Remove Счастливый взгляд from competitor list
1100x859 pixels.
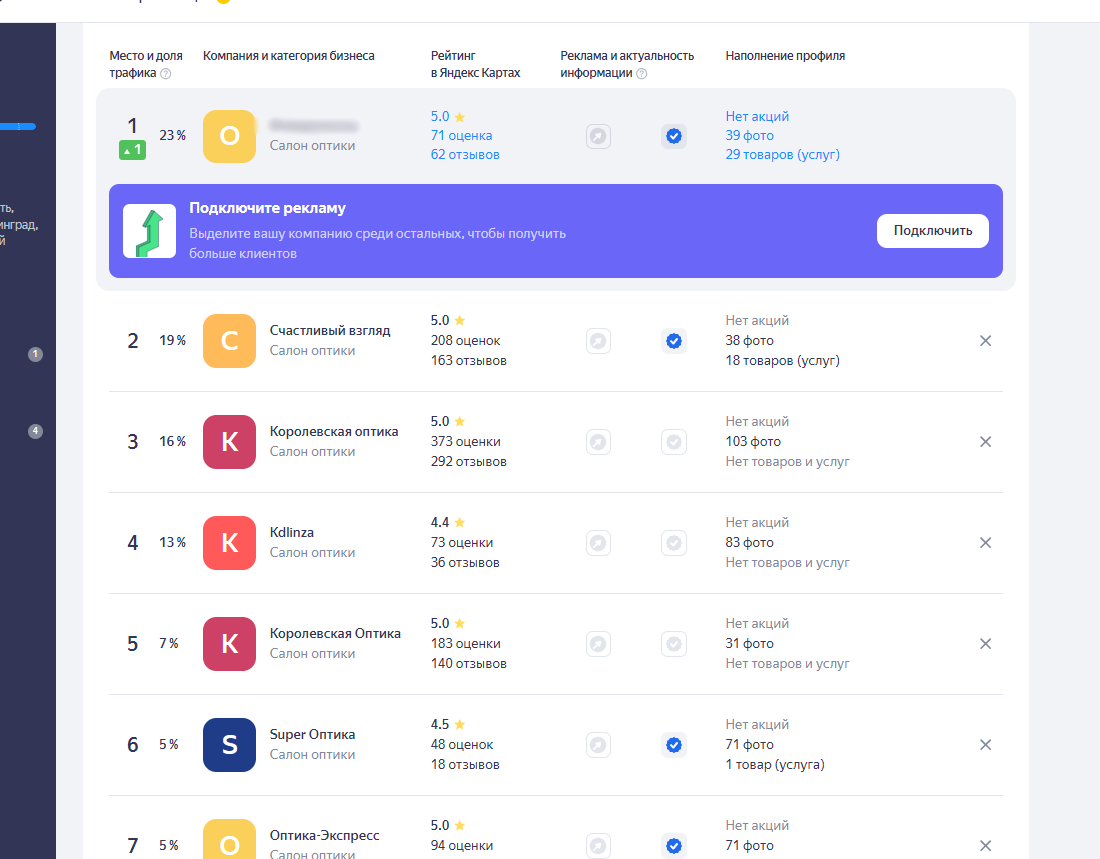pyautogui.click(x=985, y=341)
